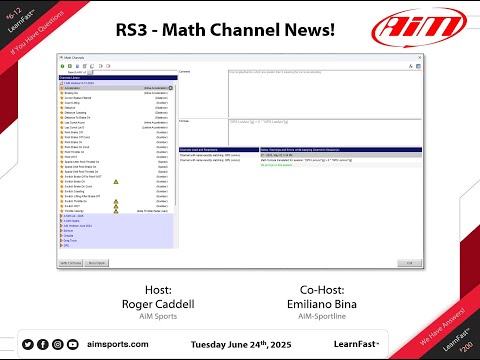
Task: Expand the AiM Webinar June 2024 folder
Action: [x=61, y=226]
